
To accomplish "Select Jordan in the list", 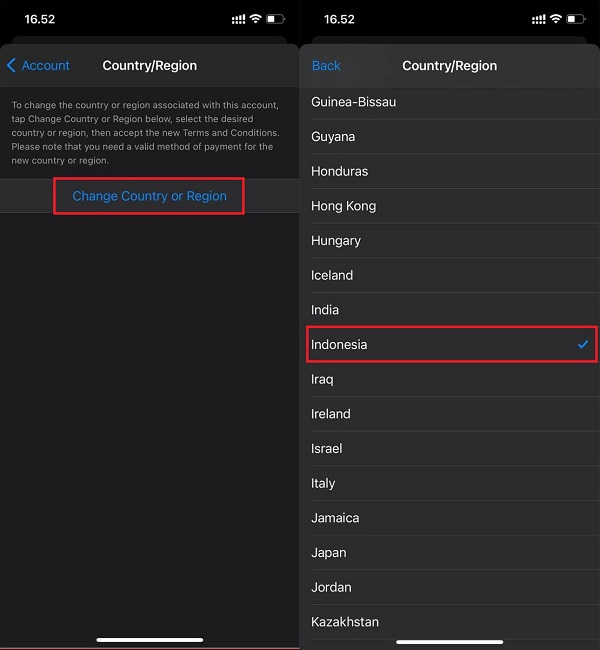I will click(x=331, y=587).
